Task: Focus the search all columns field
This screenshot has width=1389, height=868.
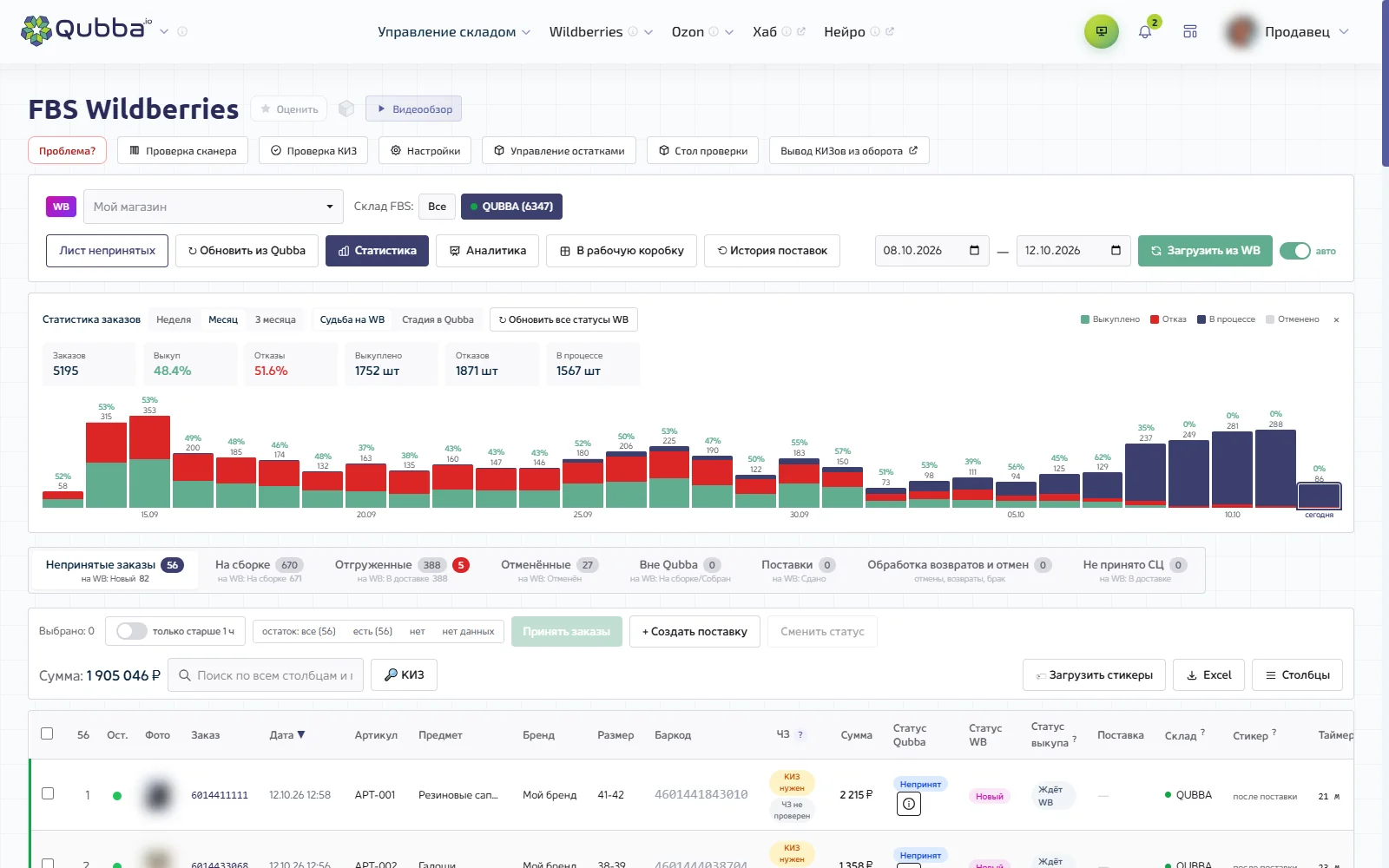Action: pos(266,674)
